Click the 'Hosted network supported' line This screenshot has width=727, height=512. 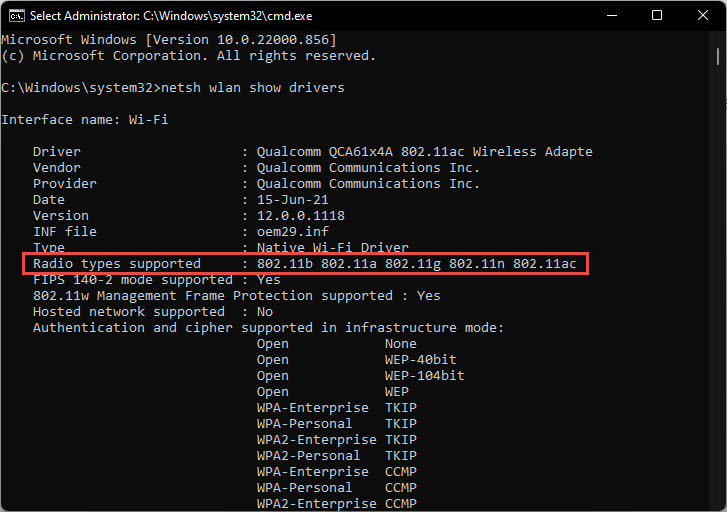(152, 312)
